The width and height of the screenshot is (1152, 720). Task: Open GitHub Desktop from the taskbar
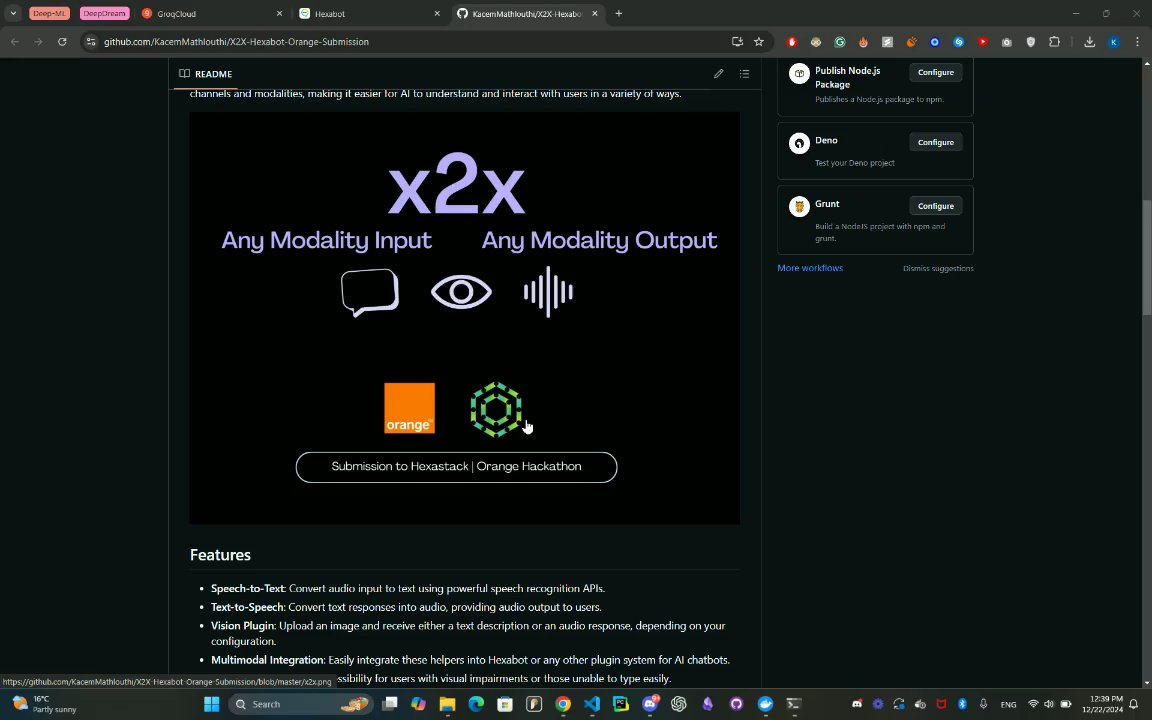pyautogui.click(x=736, y=704)
